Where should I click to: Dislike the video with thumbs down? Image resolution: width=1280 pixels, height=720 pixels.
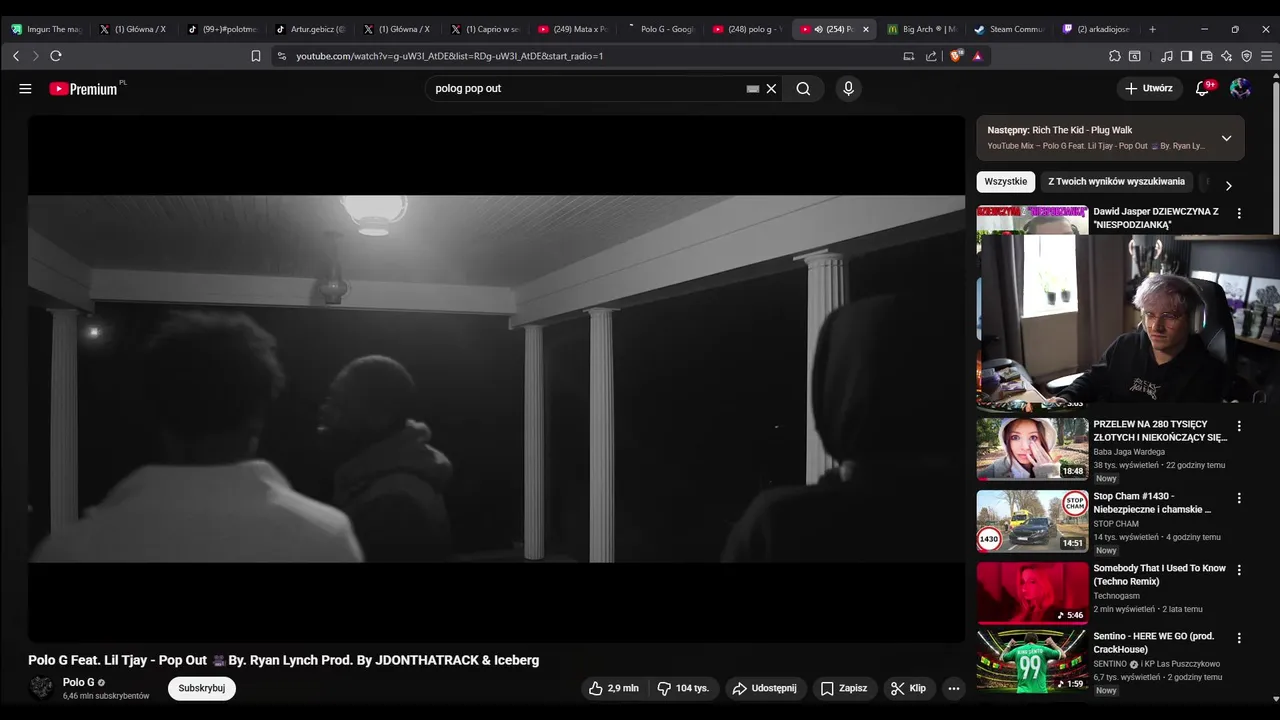683,688
